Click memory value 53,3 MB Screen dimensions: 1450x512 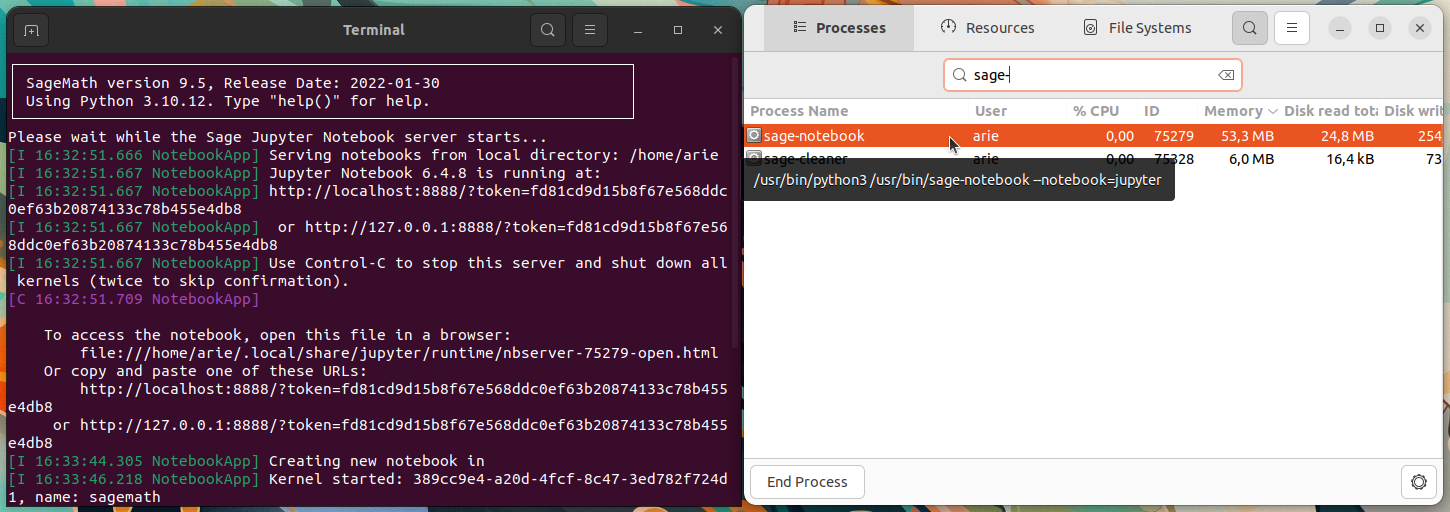click(x=1247, y=135)
